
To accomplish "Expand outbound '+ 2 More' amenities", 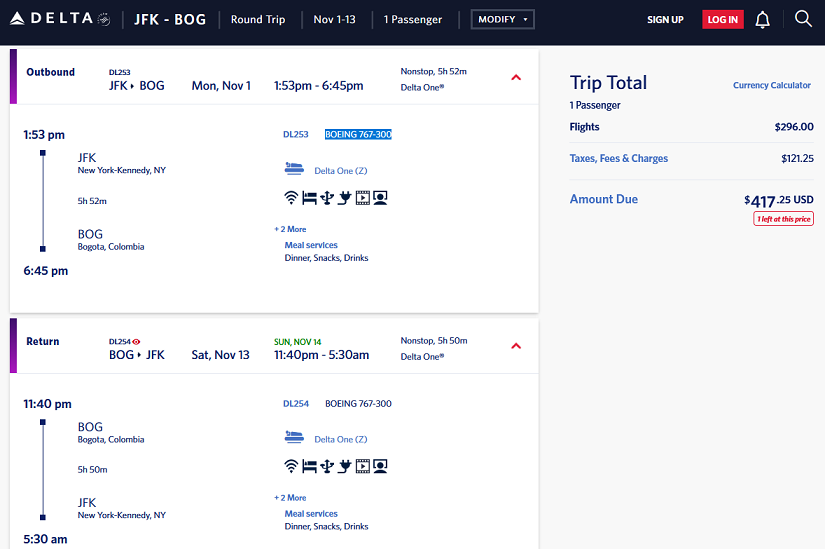I will click(x=290, y=229).
